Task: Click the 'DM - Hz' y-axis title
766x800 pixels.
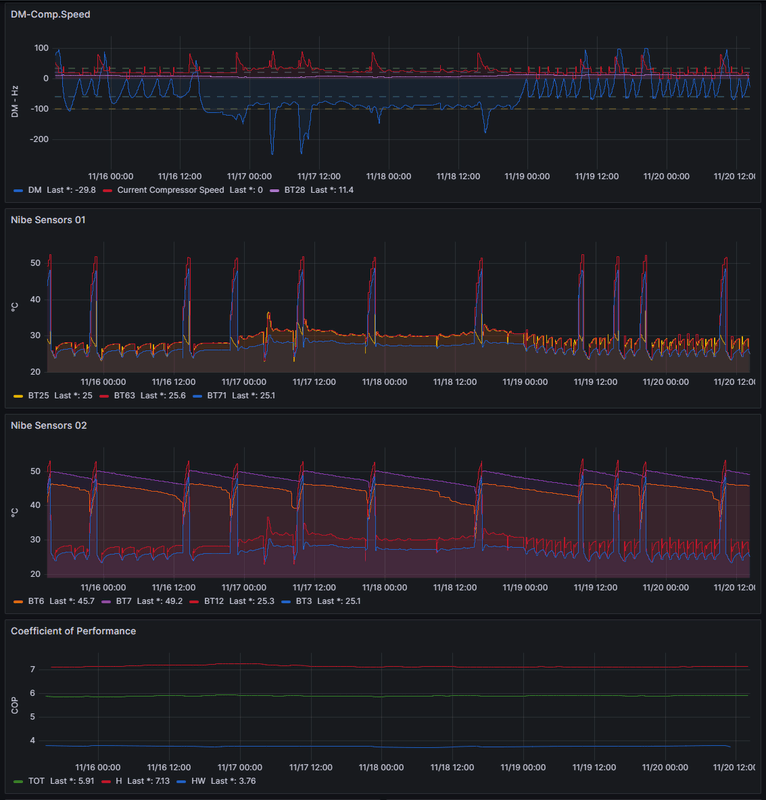Action: [15, 102]
